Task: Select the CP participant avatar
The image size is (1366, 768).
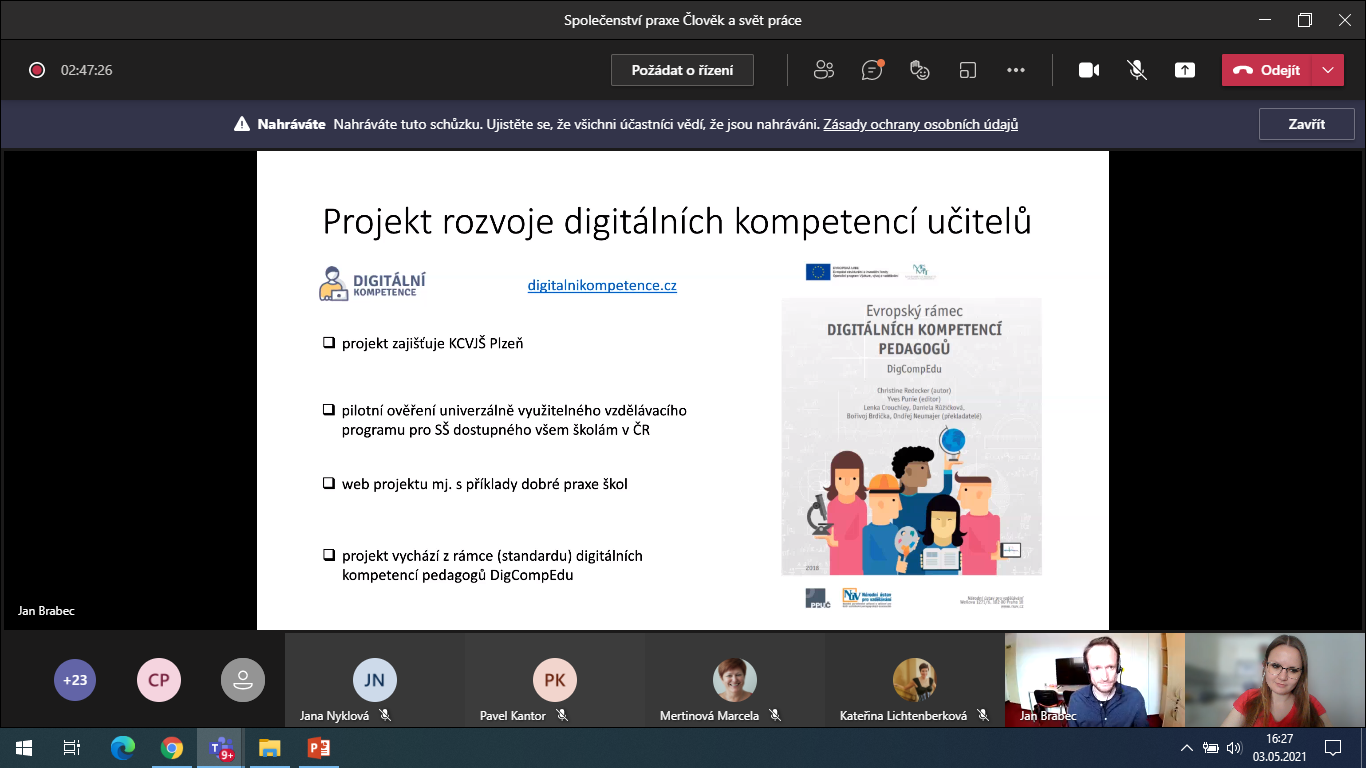Action: 158,680
